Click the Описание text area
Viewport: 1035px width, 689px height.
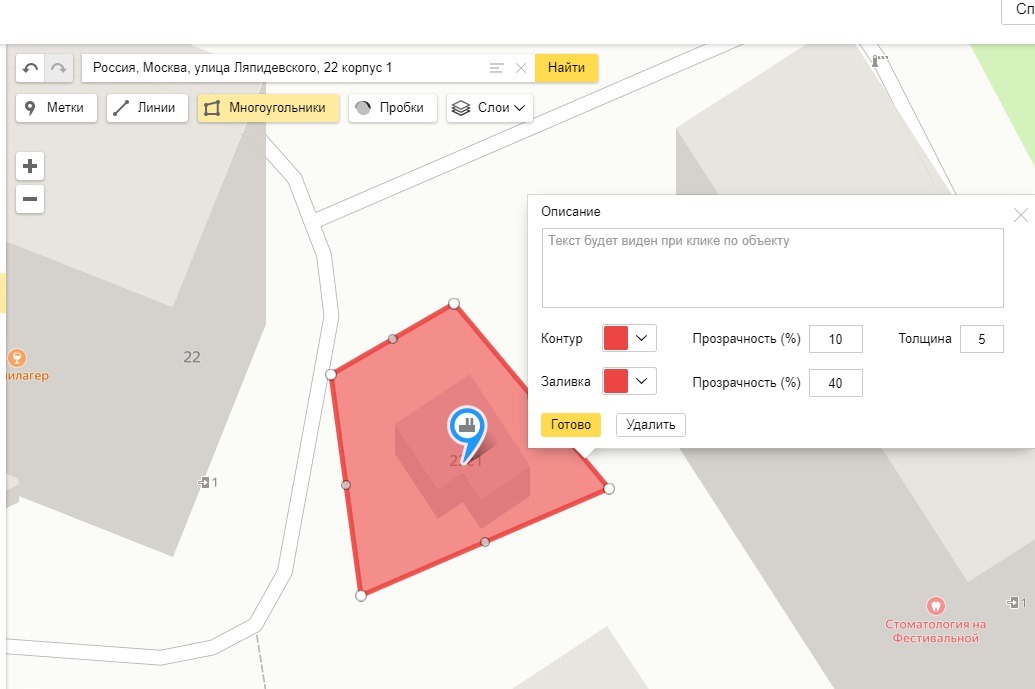click(772, 268)
